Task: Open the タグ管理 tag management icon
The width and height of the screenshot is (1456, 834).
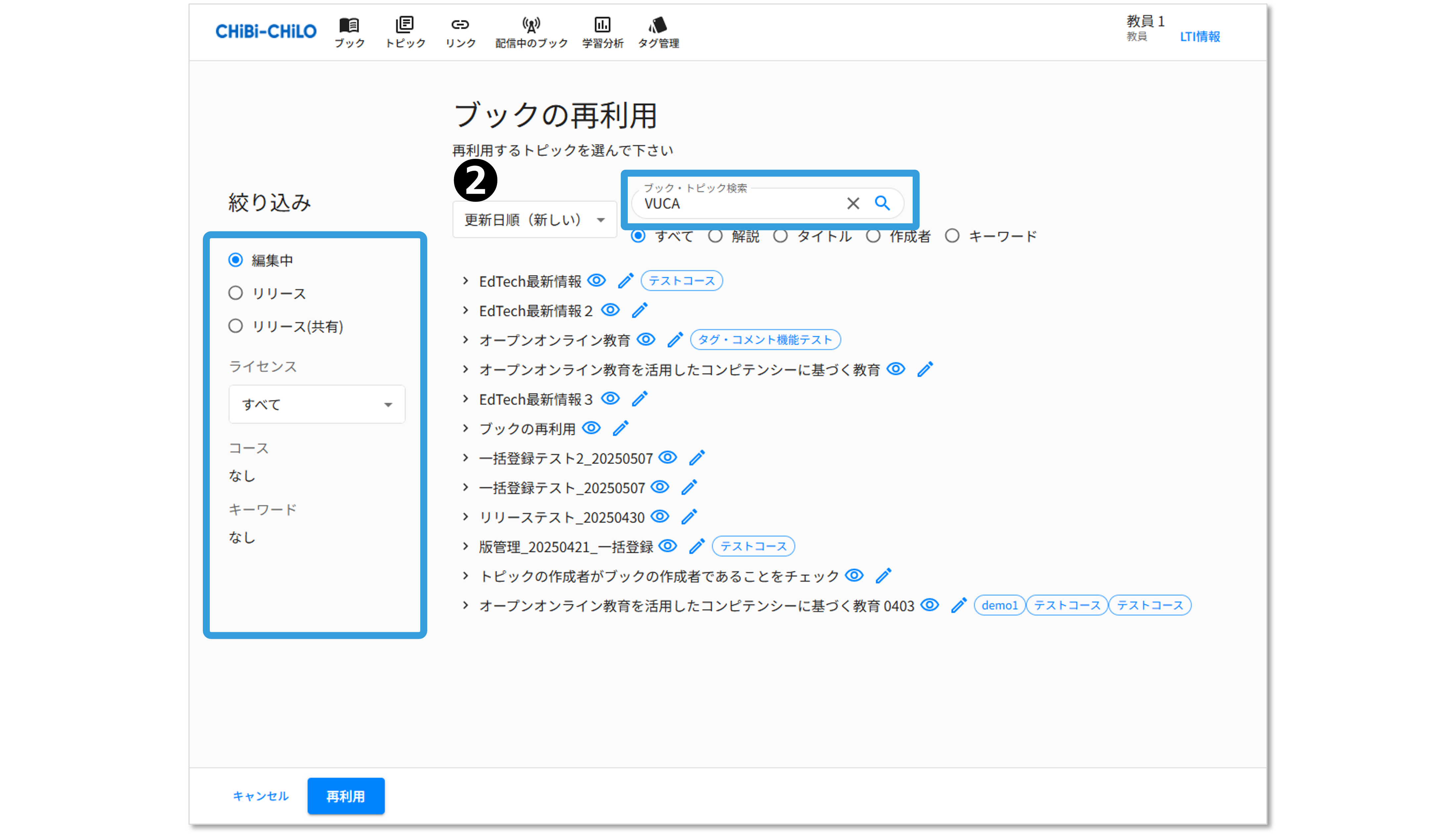Action: 659,31
